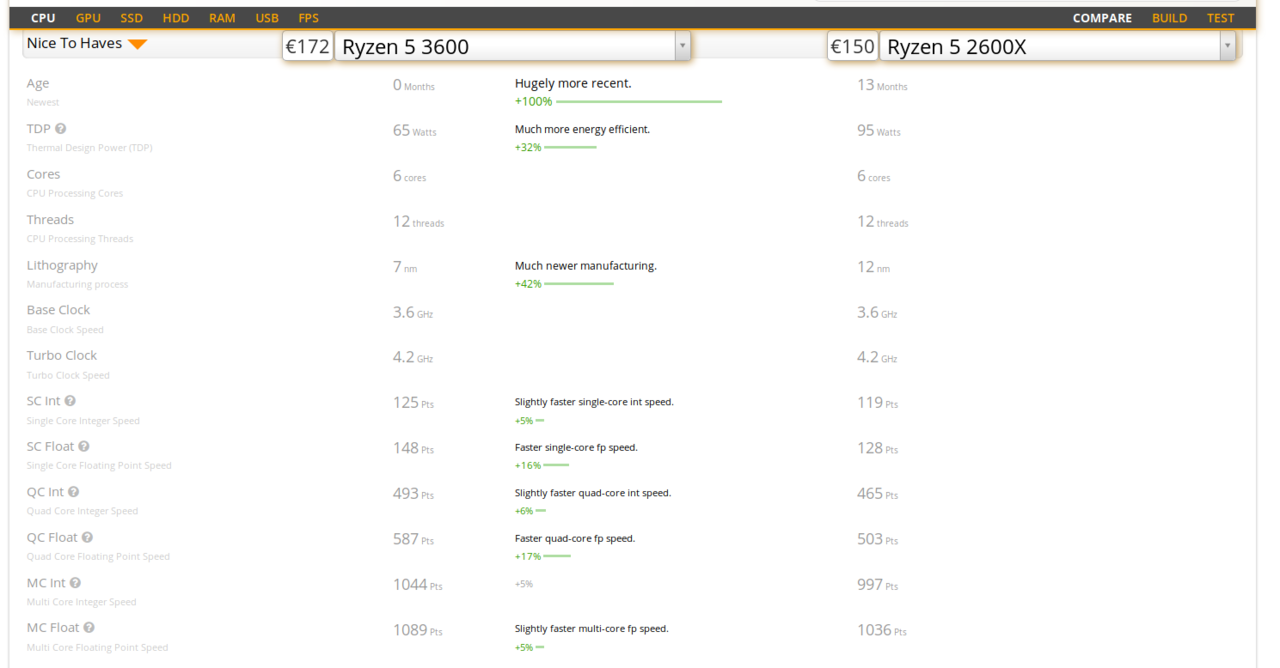Click the 997 Pts value
Viewport: 1280px width, 668px height.
pos(878,585)
